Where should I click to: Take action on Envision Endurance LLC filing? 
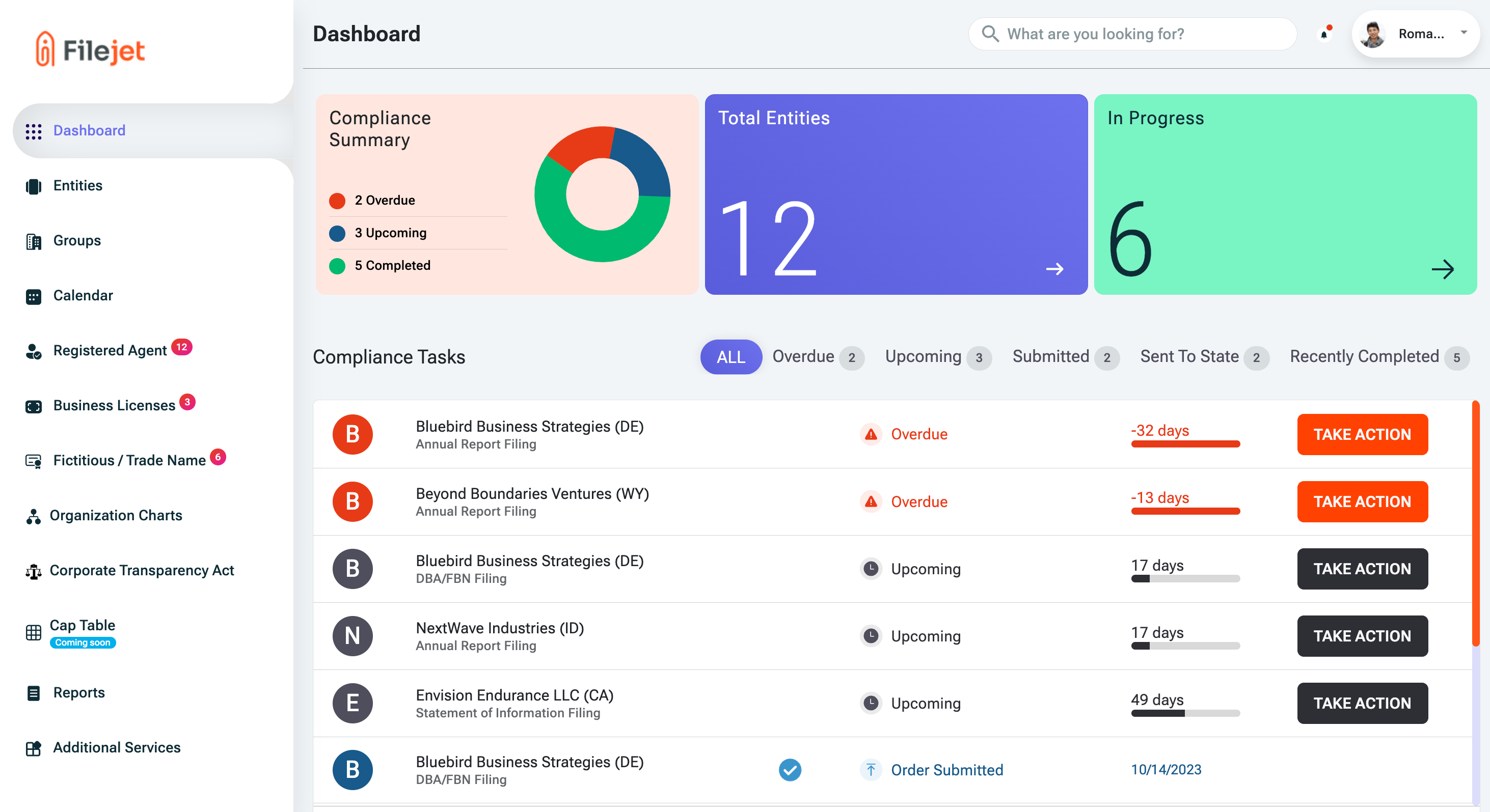(x=1362, y=703)
